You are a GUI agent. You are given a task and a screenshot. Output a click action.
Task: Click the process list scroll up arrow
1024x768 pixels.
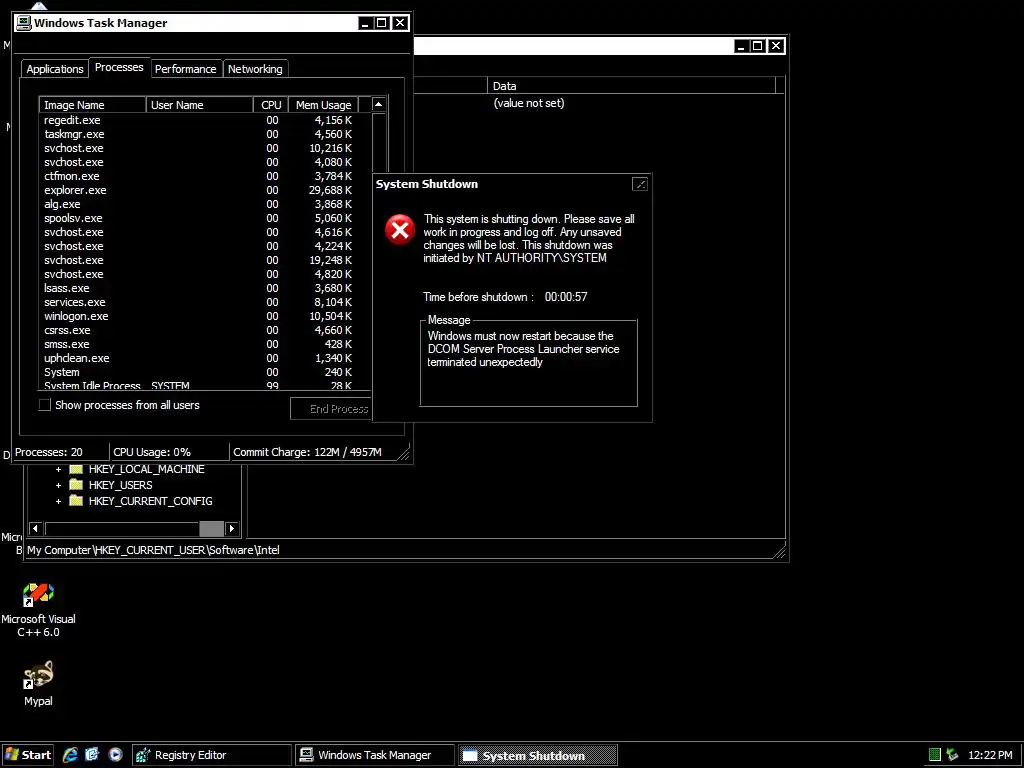[379, 104]
